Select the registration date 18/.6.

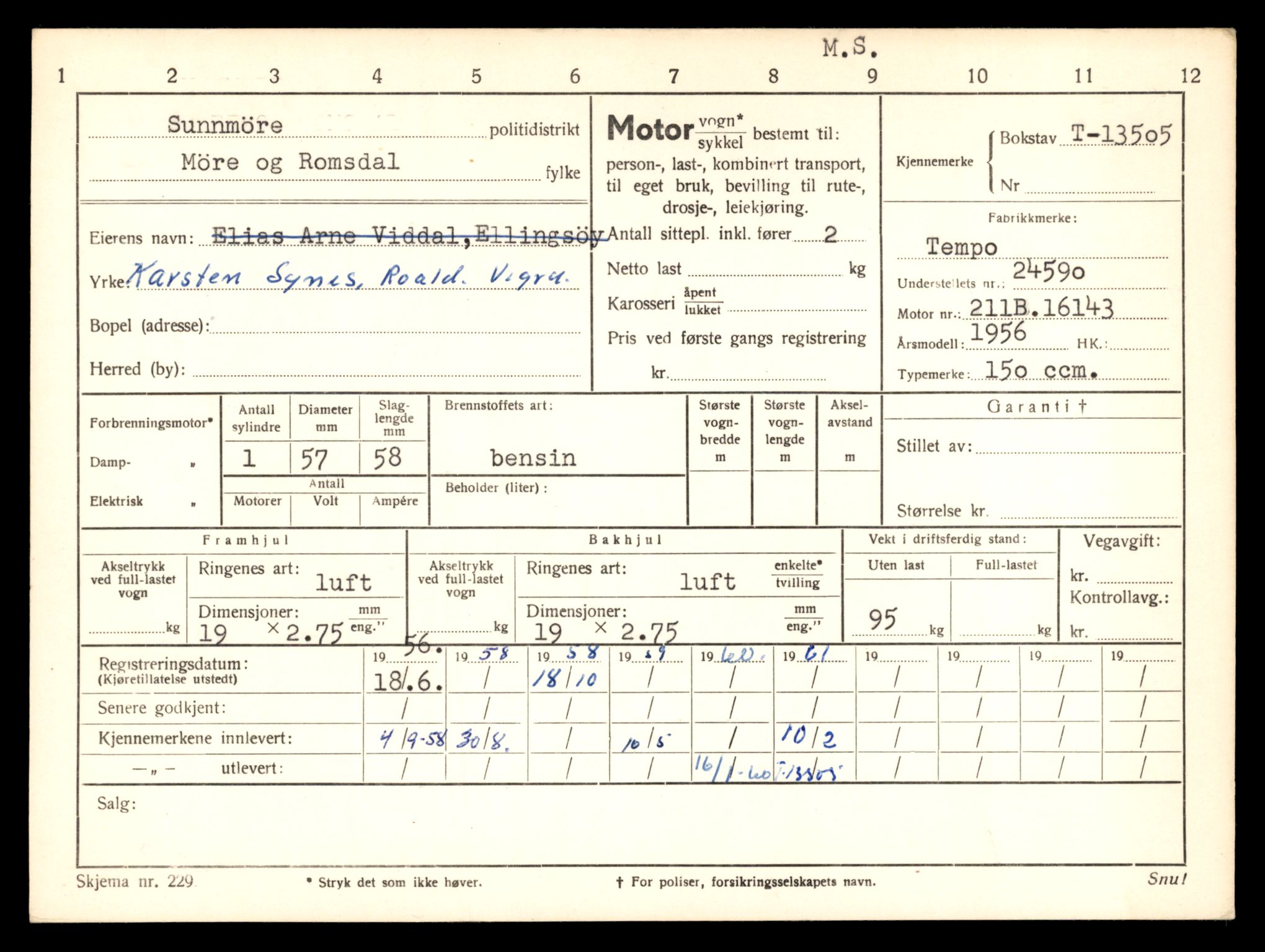pyautogui.click(x=407, y=682)
